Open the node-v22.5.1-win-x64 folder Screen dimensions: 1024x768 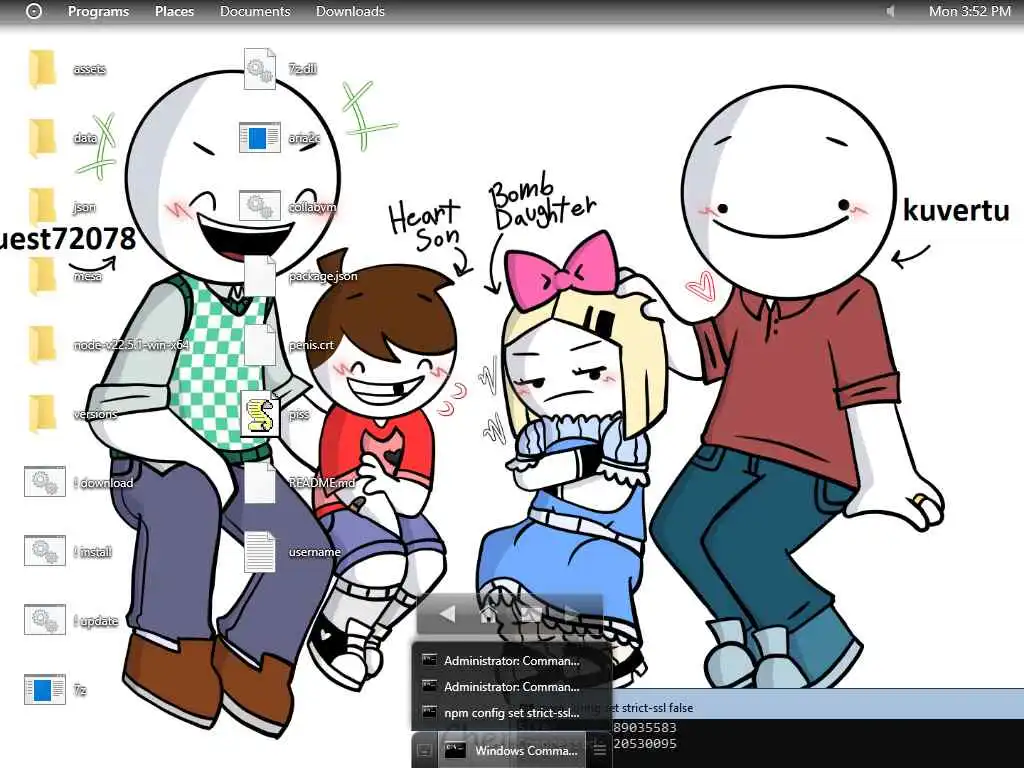pyautogui.click(x=42, y=344)
